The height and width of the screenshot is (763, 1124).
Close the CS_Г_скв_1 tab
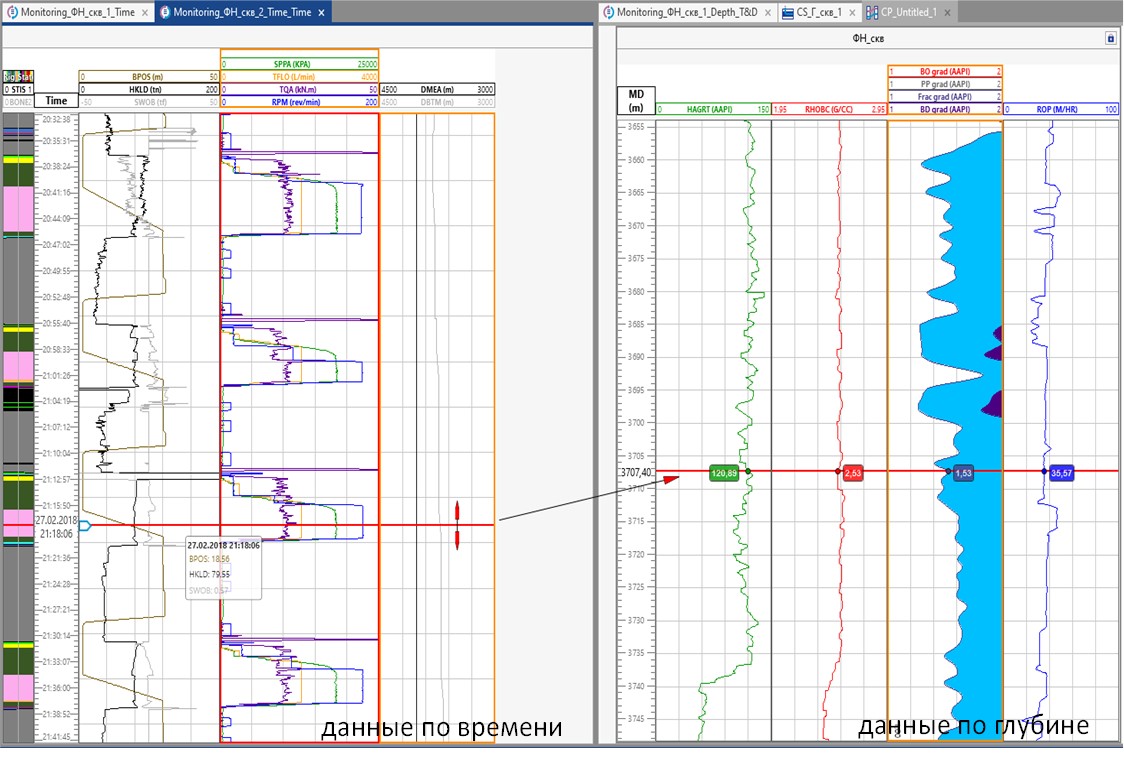pos(852,12)
